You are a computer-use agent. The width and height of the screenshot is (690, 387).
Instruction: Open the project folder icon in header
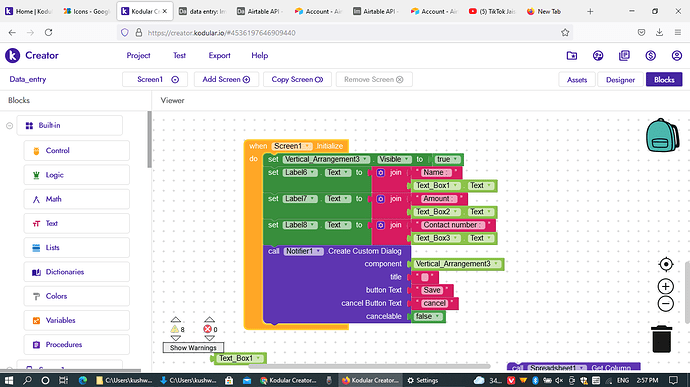pyautogui.click(x=572, y=55)
